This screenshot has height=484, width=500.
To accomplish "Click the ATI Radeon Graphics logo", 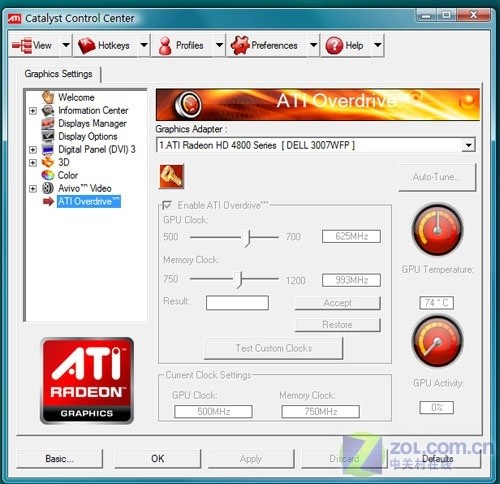I will pyautogui.click(x=87, y=380).
